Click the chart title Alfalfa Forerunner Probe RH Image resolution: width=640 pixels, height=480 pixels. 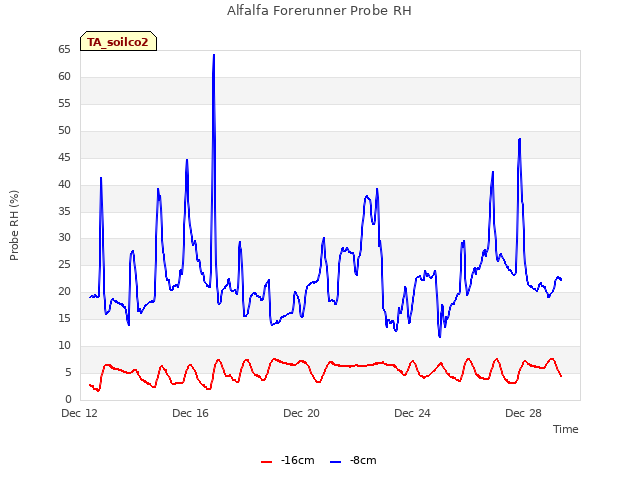coord(319,11)
